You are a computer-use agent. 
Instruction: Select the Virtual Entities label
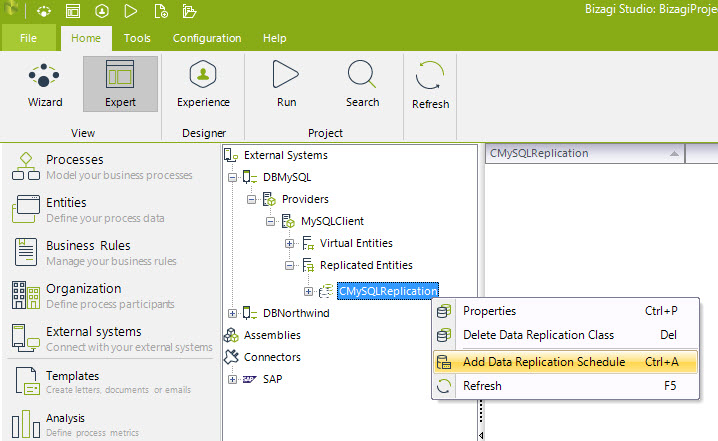tap(356, 243)
